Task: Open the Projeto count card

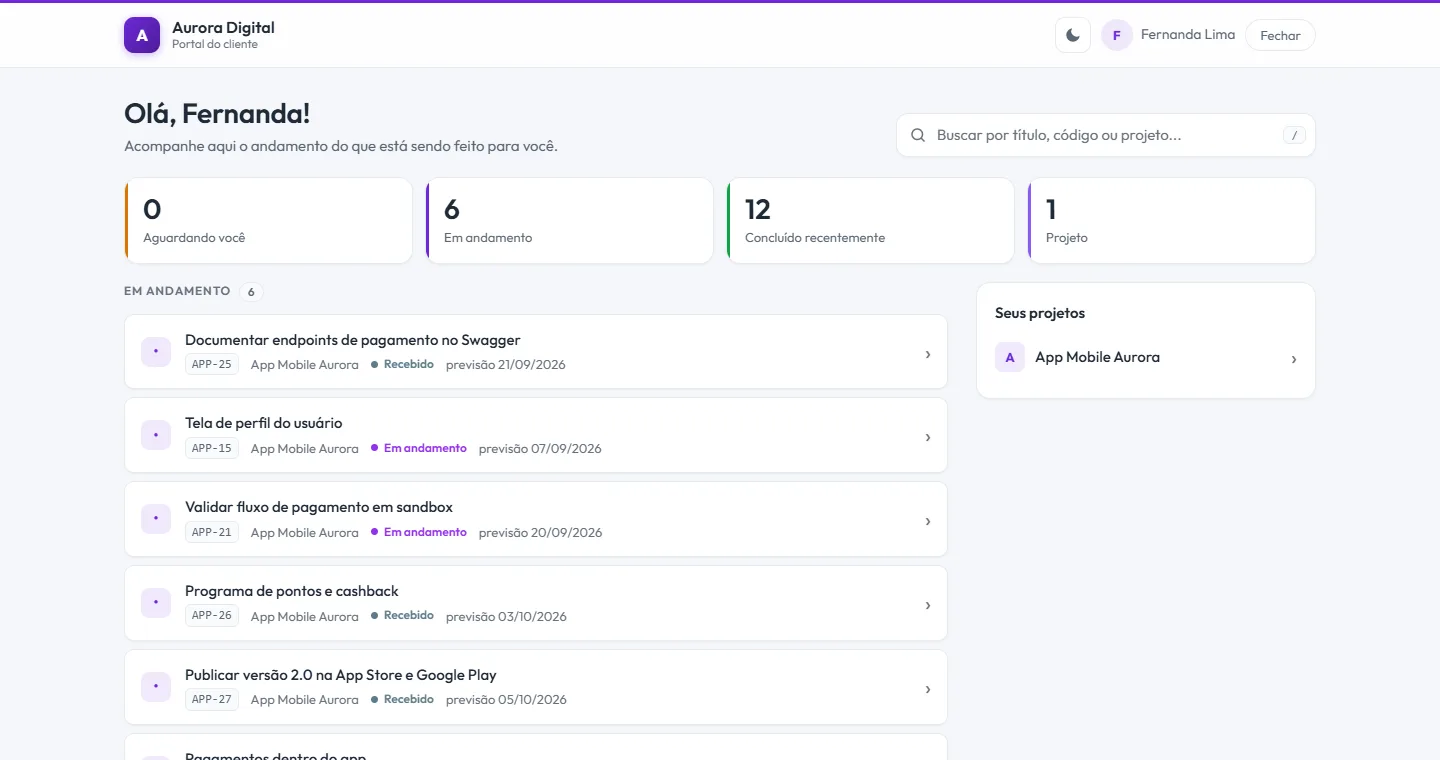Action: [x=1171, y=220]
